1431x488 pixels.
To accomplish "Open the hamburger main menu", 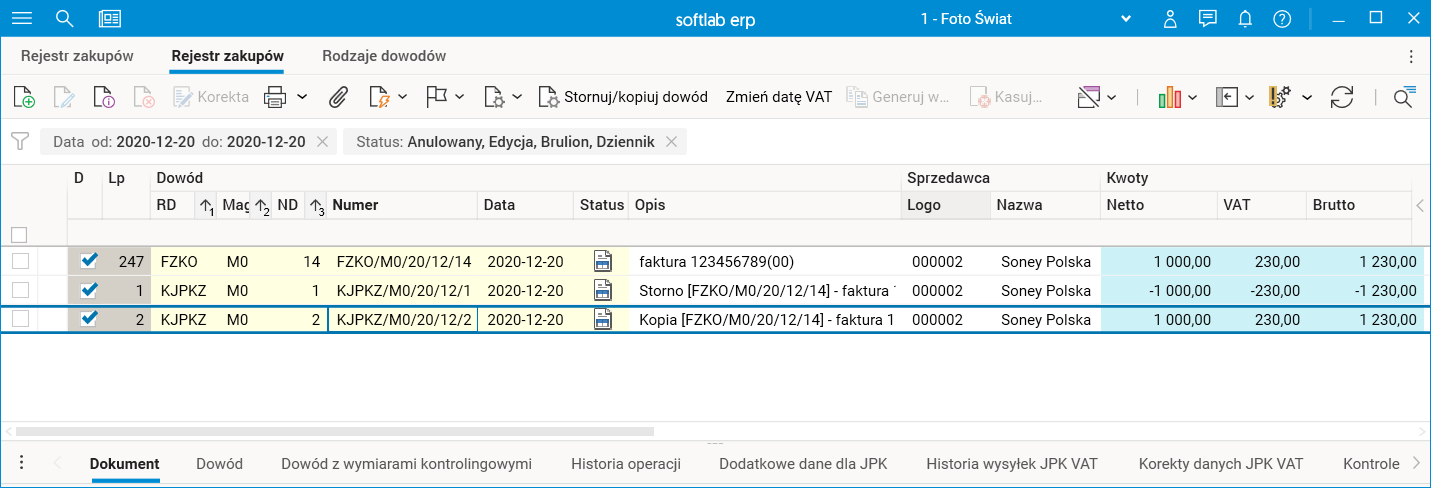I will [21, 19].
